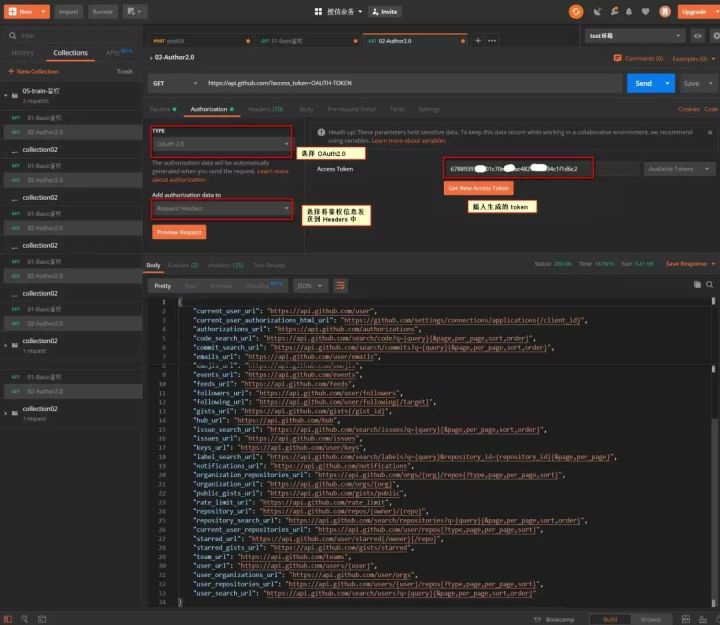The height and width of the screenshot is (625, 720).
Task: Click the blue Send button
Action: (x=643, y=83)
